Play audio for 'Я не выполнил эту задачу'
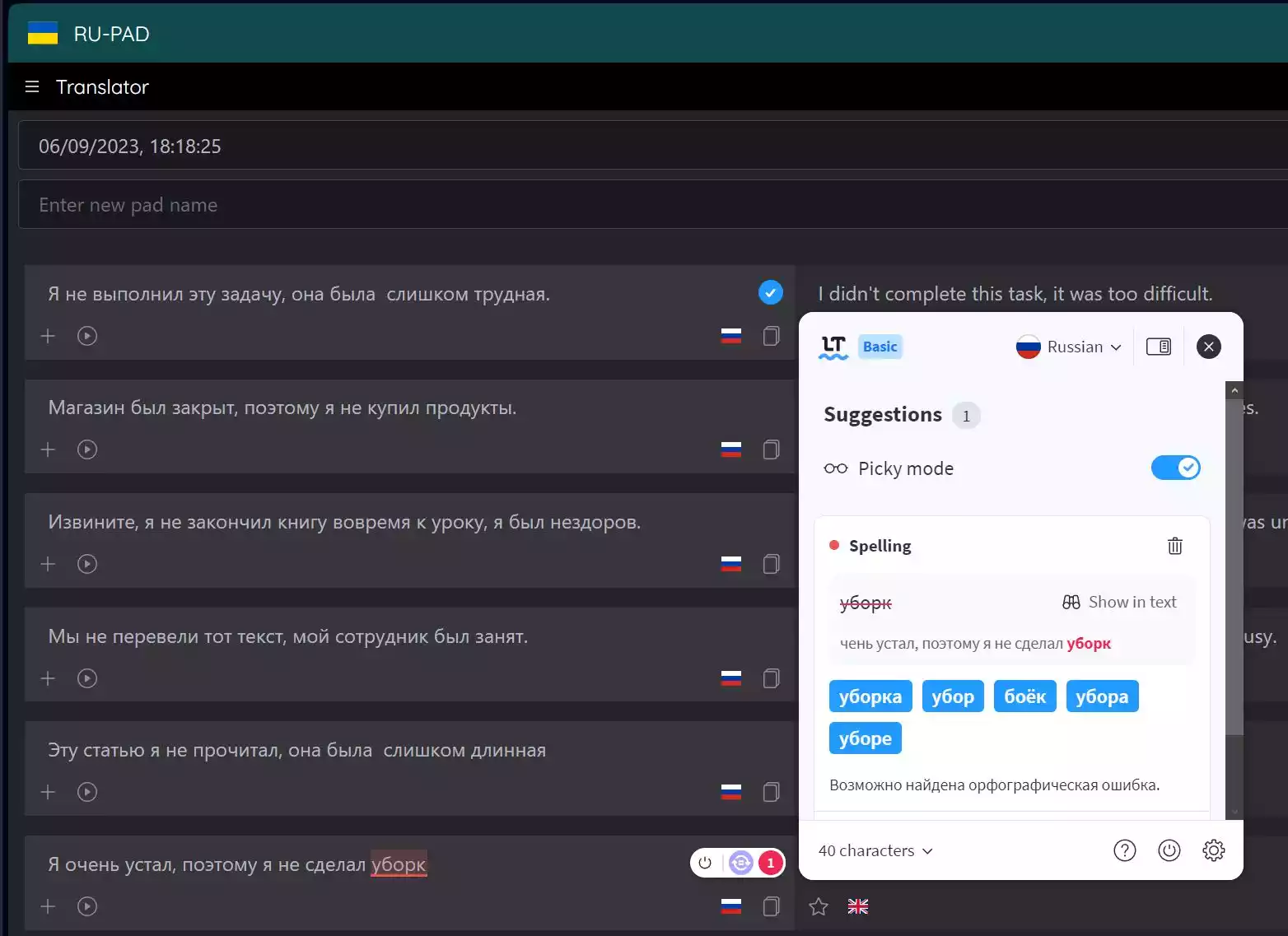This screenshot has width=1288, height=936. 87,336
